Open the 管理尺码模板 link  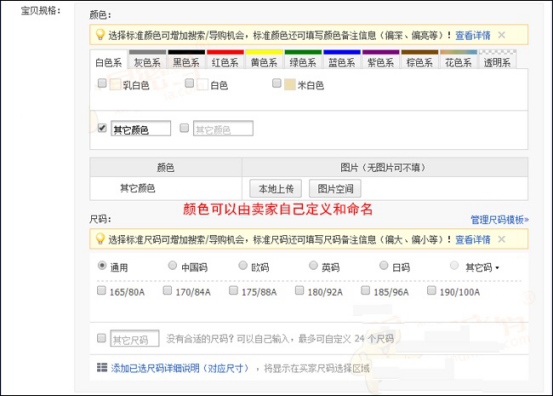[500, 220]
